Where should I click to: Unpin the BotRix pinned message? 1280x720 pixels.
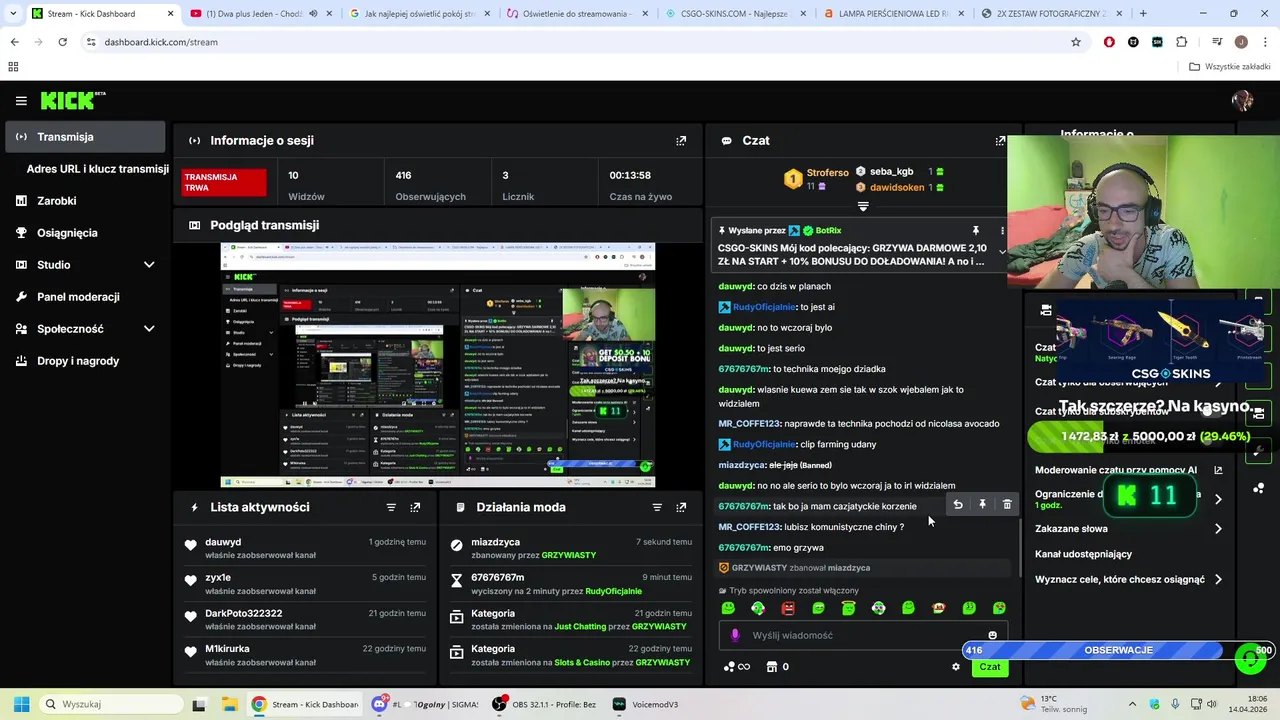[976, 231]
